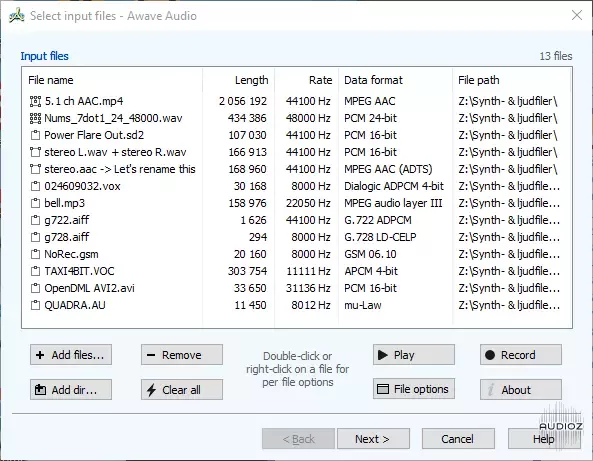Click the mono file icon beside bell.mp3

coord(35,203)
